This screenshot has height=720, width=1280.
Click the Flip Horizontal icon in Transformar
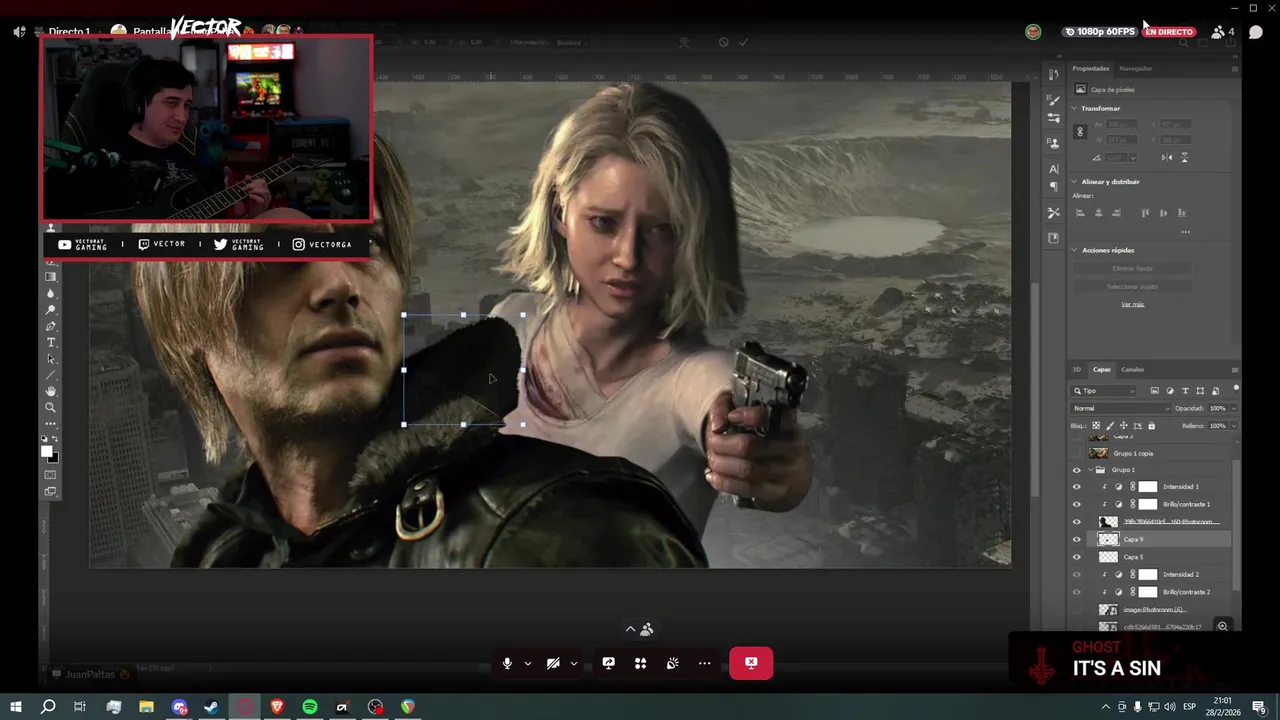1167,157
